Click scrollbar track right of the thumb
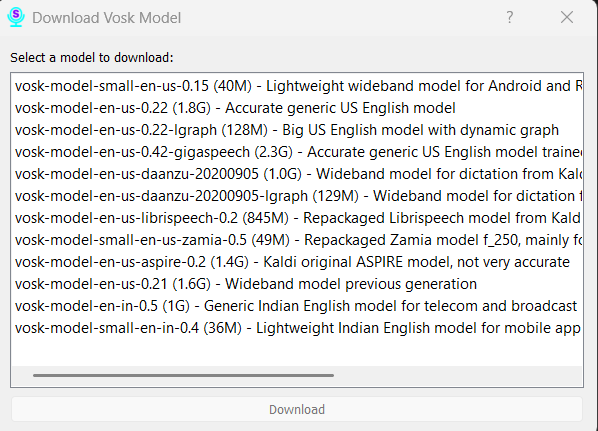The height and width of the screenshot is (431, 598). click(458, 376)
